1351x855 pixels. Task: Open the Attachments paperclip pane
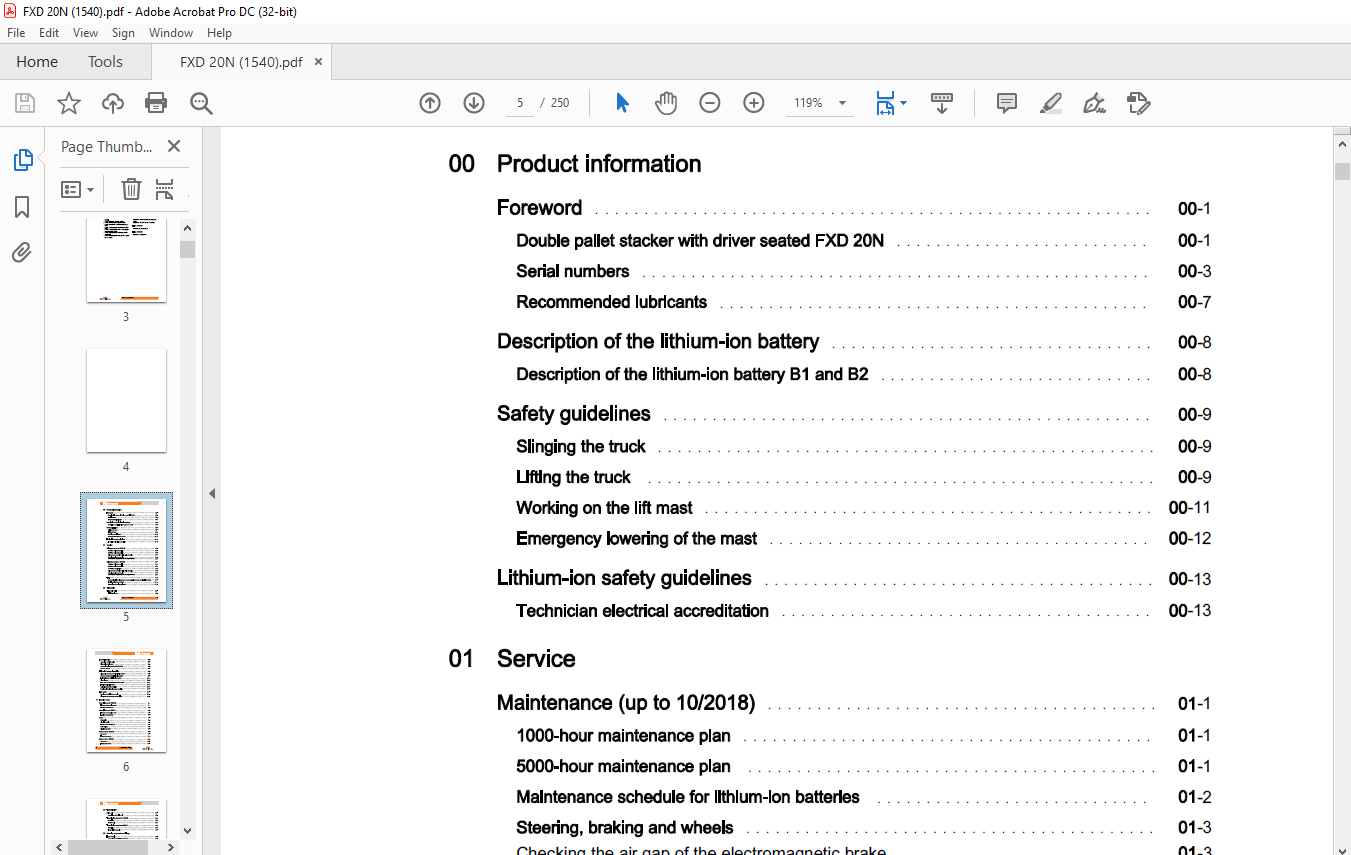(x=22, y=252)
